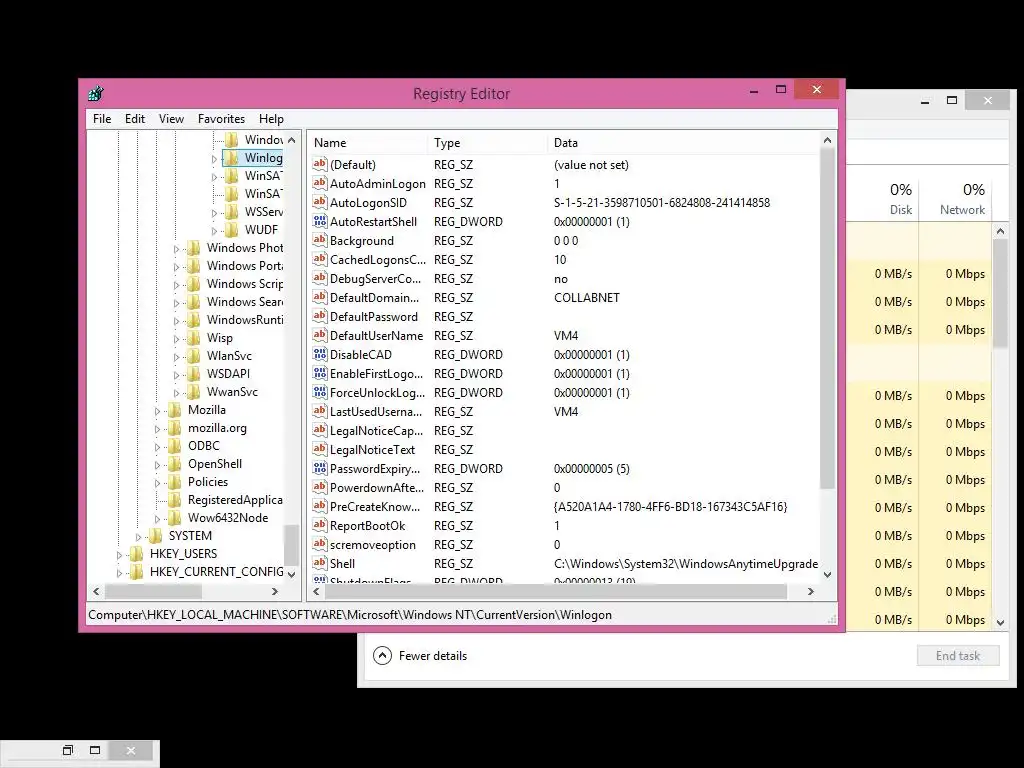Click the LegalNoticeText string value icon

pyautogui.click(x=319, y=449)
